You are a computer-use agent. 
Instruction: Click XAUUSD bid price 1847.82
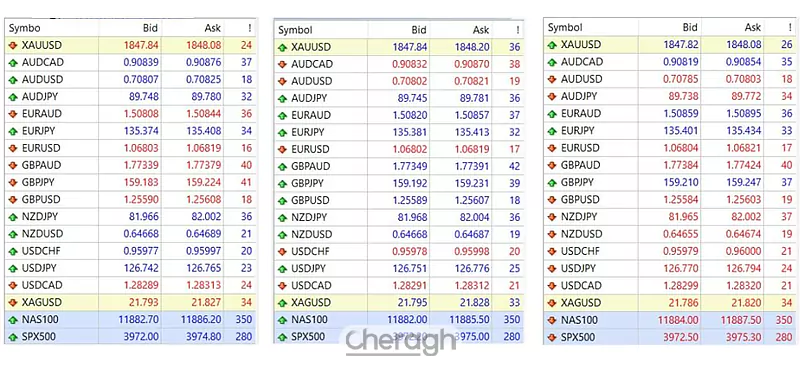tap(681, 45)
